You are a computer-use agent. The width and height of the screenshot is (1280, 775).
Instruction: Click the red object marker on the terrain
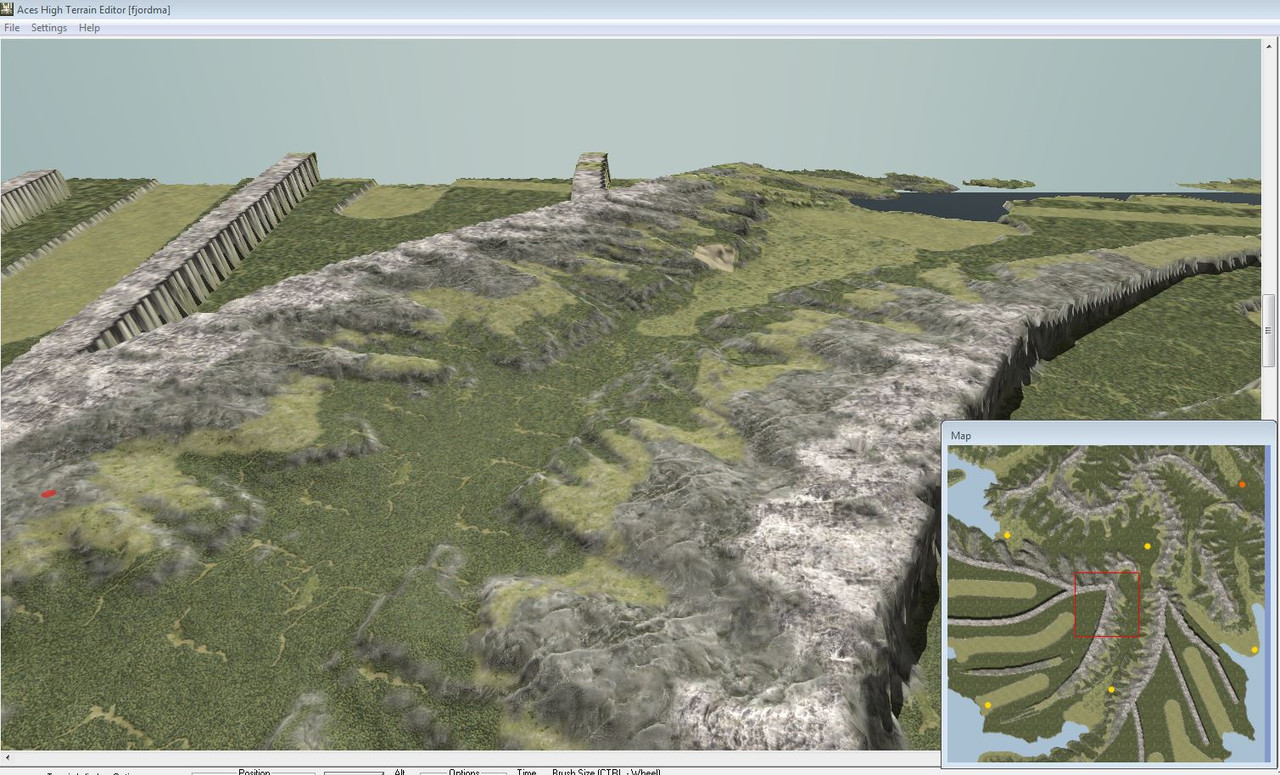[48, 493]
